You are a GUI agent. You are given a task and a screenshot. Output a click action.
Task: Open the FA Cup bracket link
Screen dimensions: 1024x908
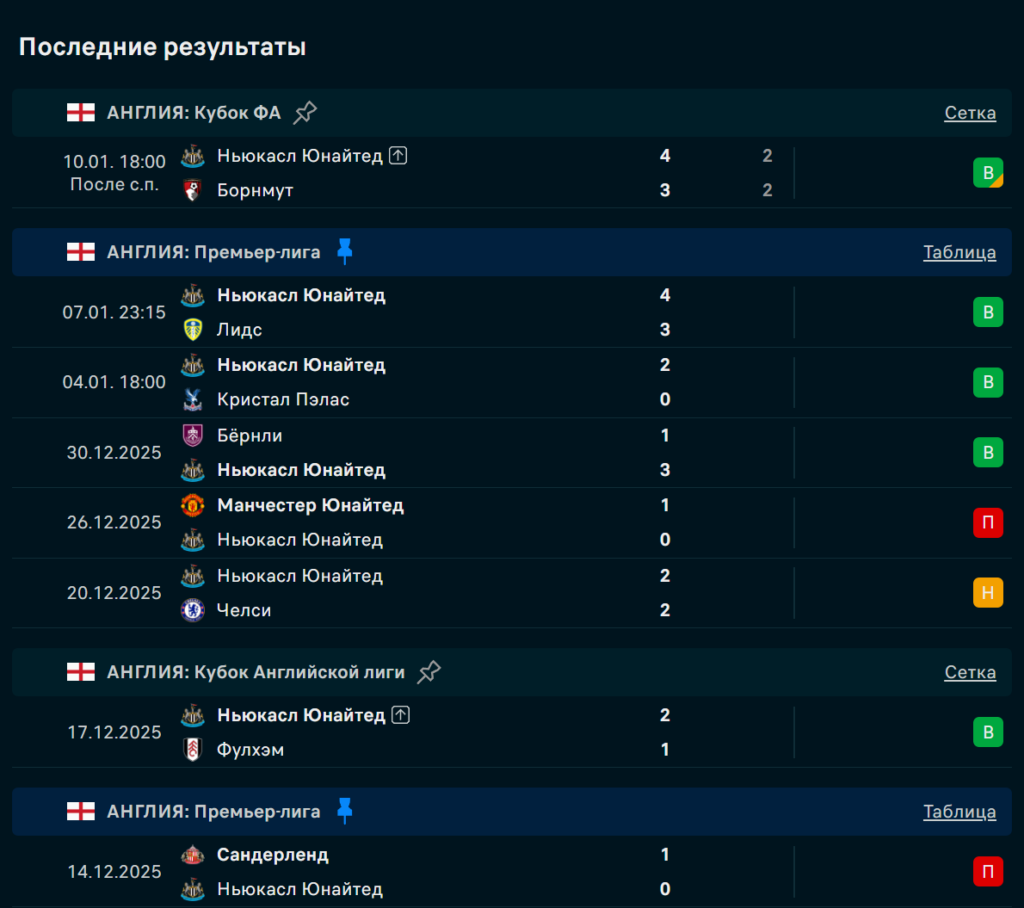969,113
